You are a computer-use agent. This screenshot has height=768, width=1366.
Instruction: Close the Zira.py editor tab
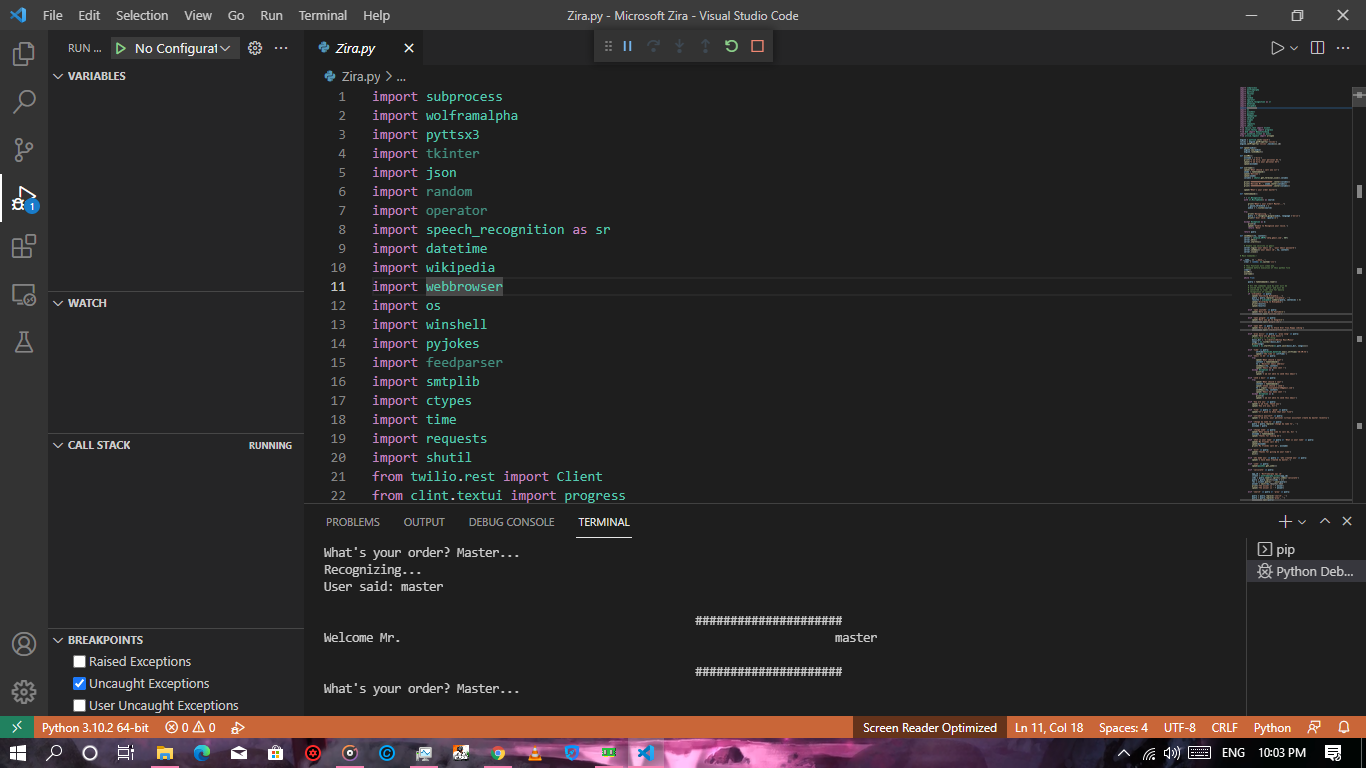[x=409, y=48]
